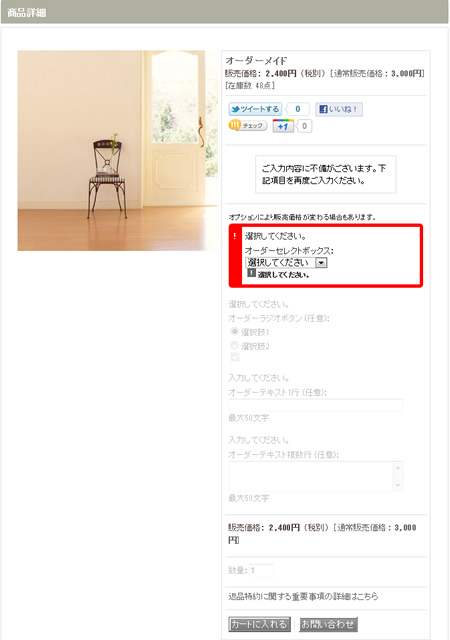This screenshot has height=640, width=450.
Task: Click the オーダーテキスト1行 input field
Action: pos(316,405)
